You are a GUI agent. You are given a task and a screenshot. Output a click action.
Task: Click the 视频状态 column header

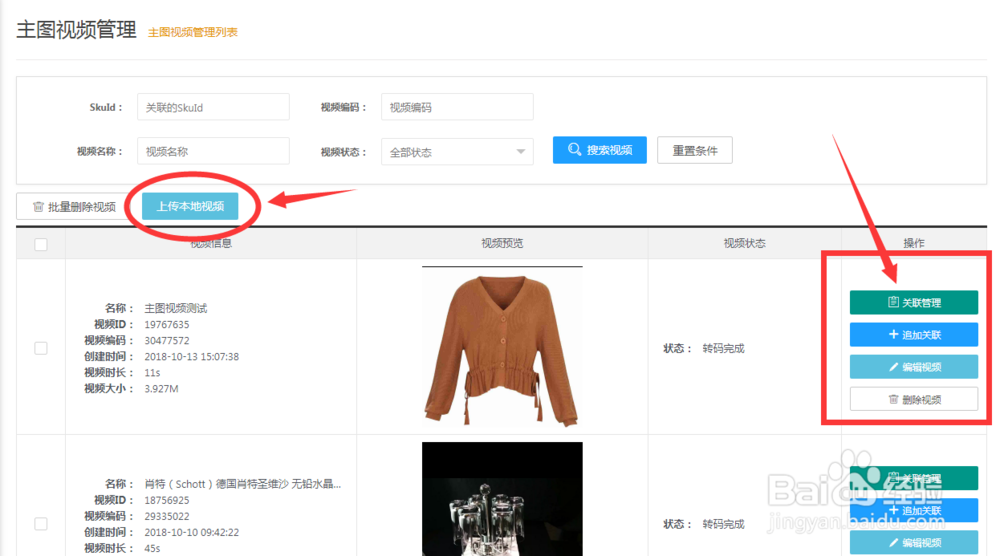pyautogui.click(x=744, y=243)
